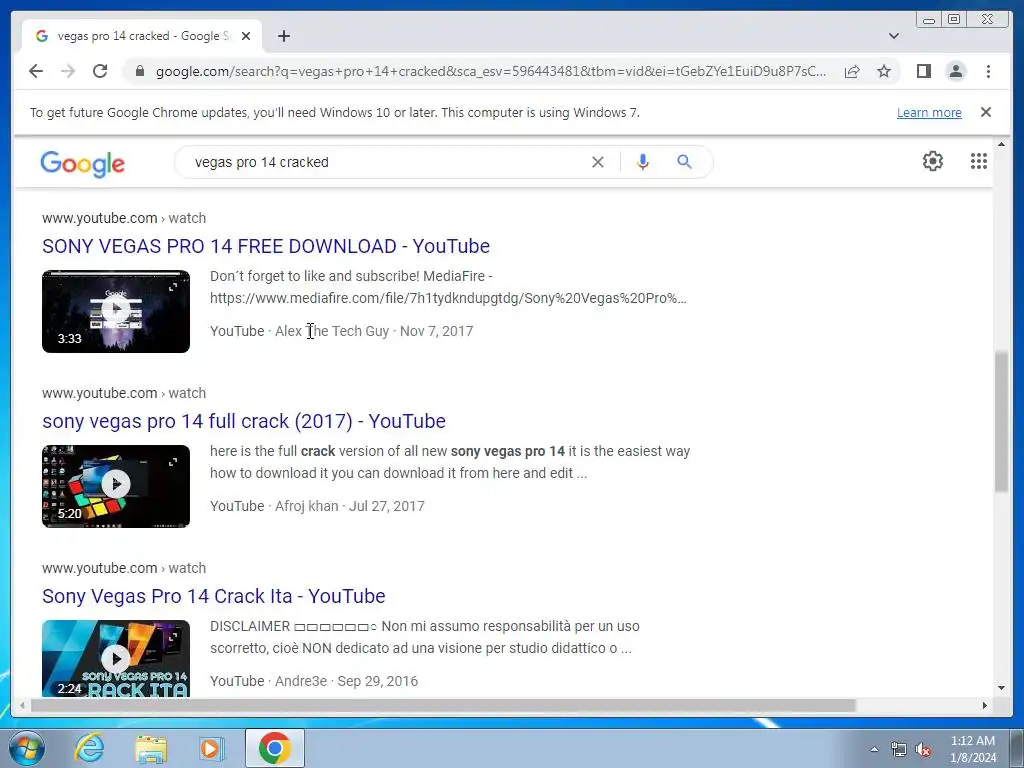The height and width of the screenshot is (768, 1024).
Task: Open Learn more about Chrome updates
Action: tap(929, 112)
